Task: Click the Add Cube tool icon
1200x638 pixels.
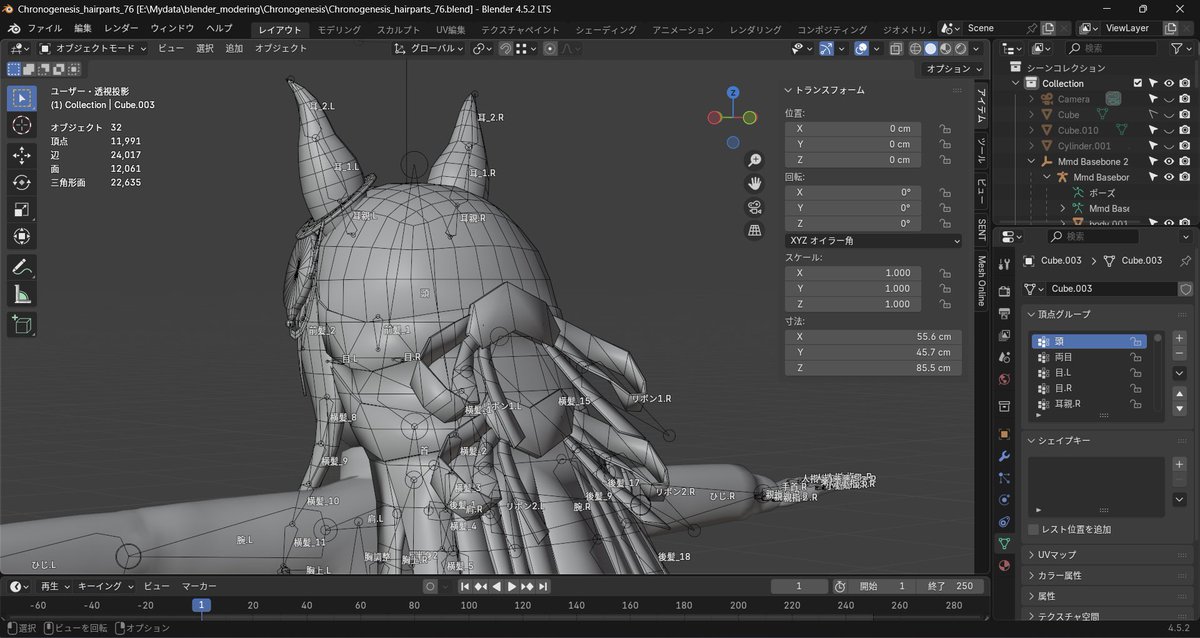Action: pos(22,324)
